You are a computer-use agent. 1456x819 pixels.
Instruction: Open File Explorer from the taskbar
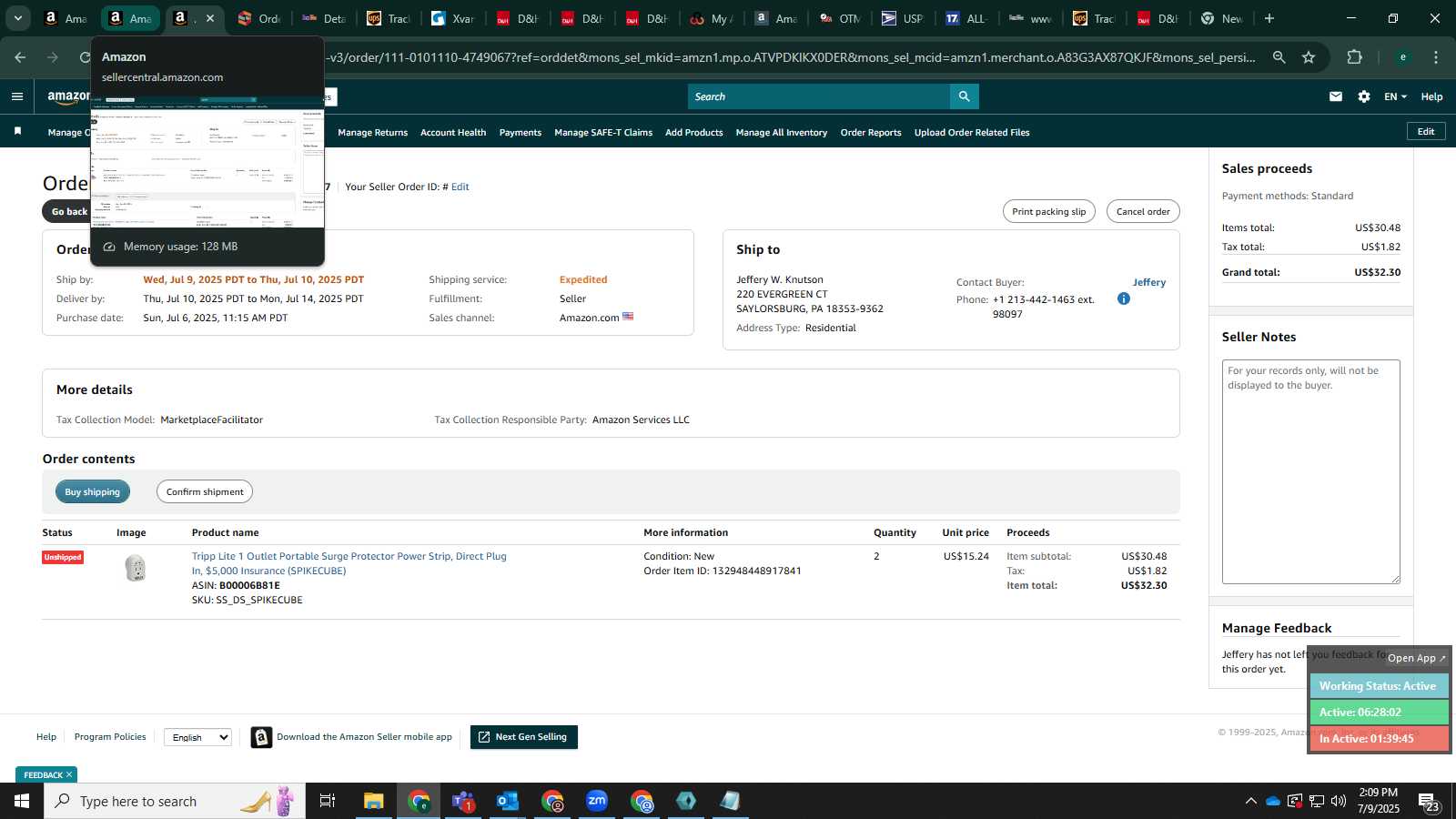pyautogui.click(x=374, y=801)
